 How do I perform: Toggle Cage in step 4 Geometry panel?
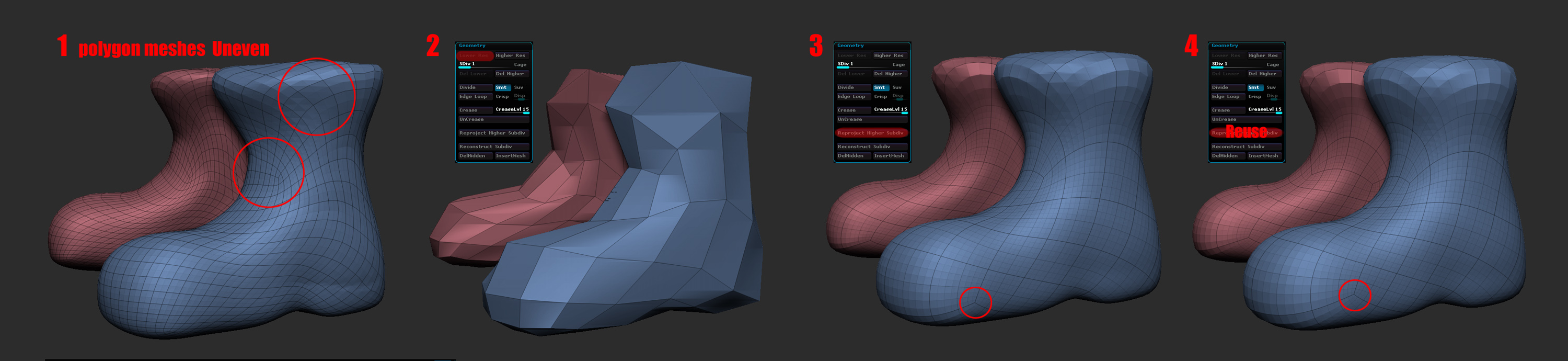[1273, 65]
